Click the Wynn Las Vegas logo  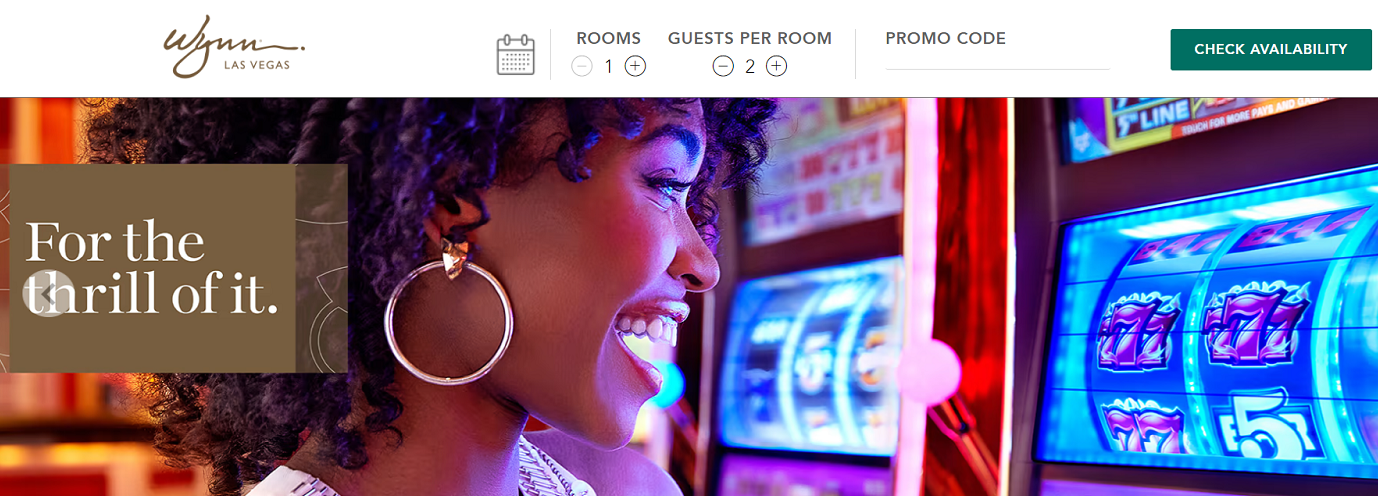coord(234,47)
